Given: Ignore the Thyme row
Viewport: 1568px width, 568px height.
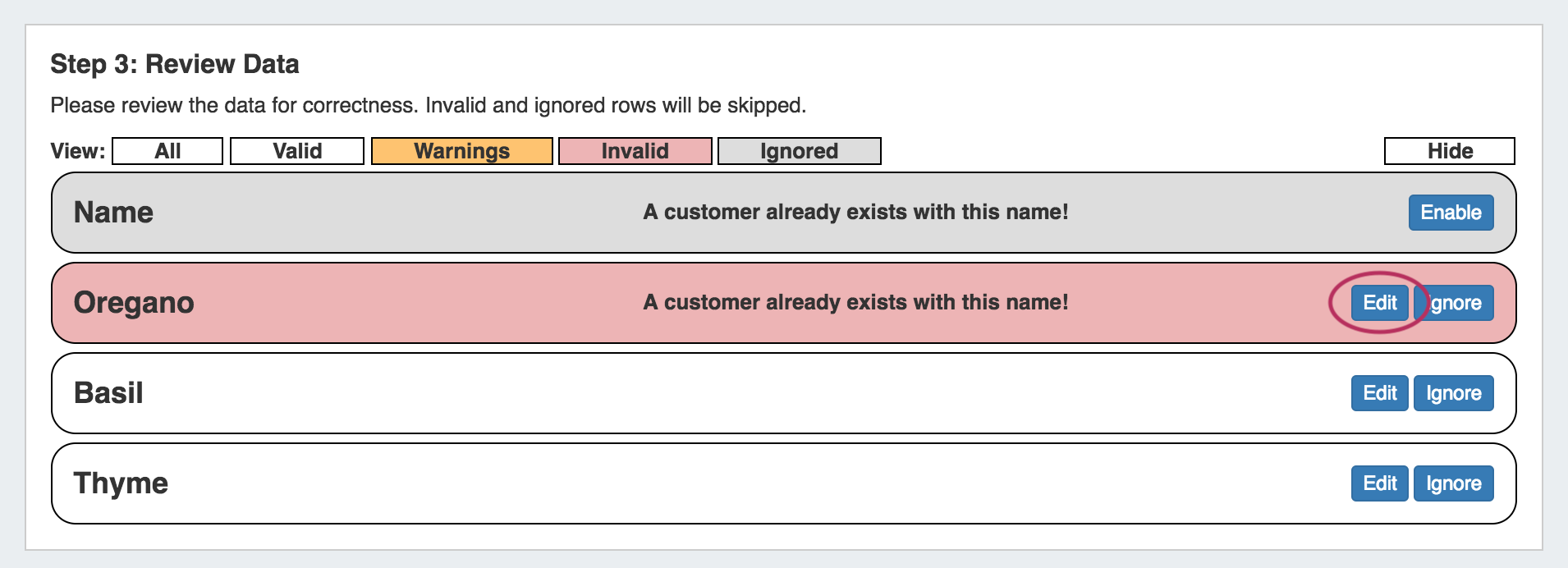Looking at the screenshot, I should pyautogui.click(x=1453, y=483).
